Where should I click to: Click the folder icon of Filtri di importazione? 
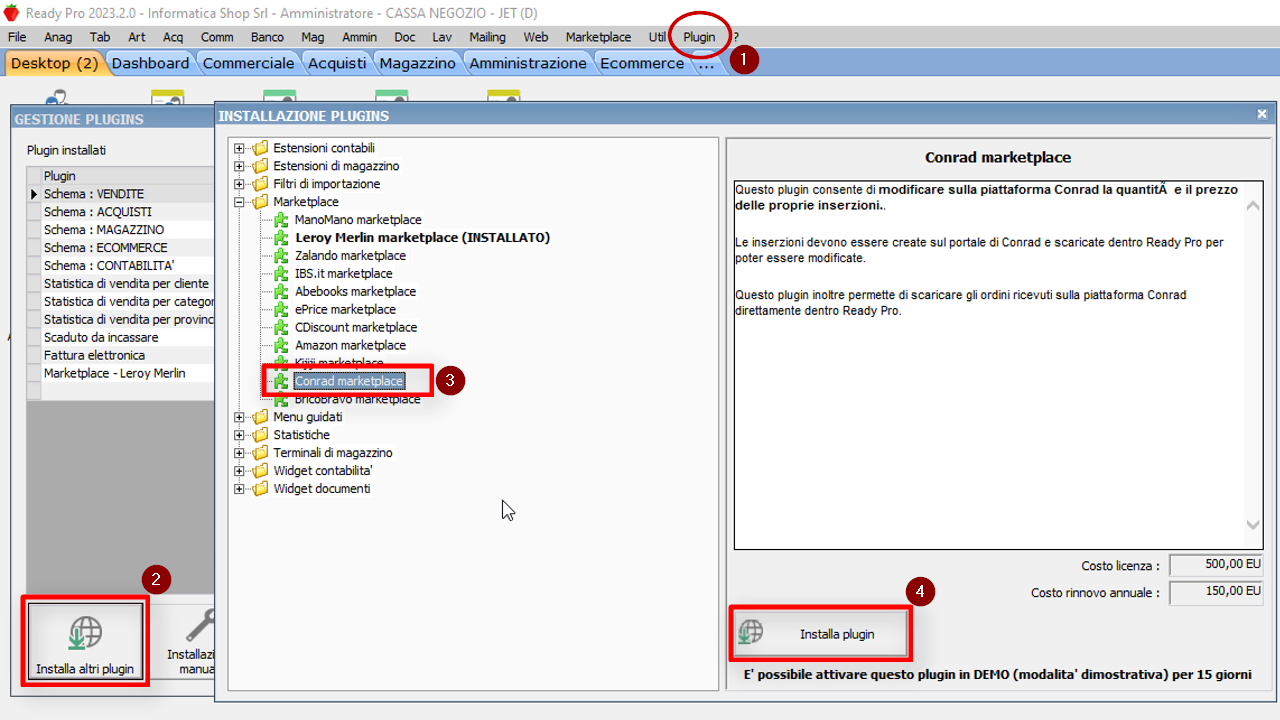click(261, 184)
